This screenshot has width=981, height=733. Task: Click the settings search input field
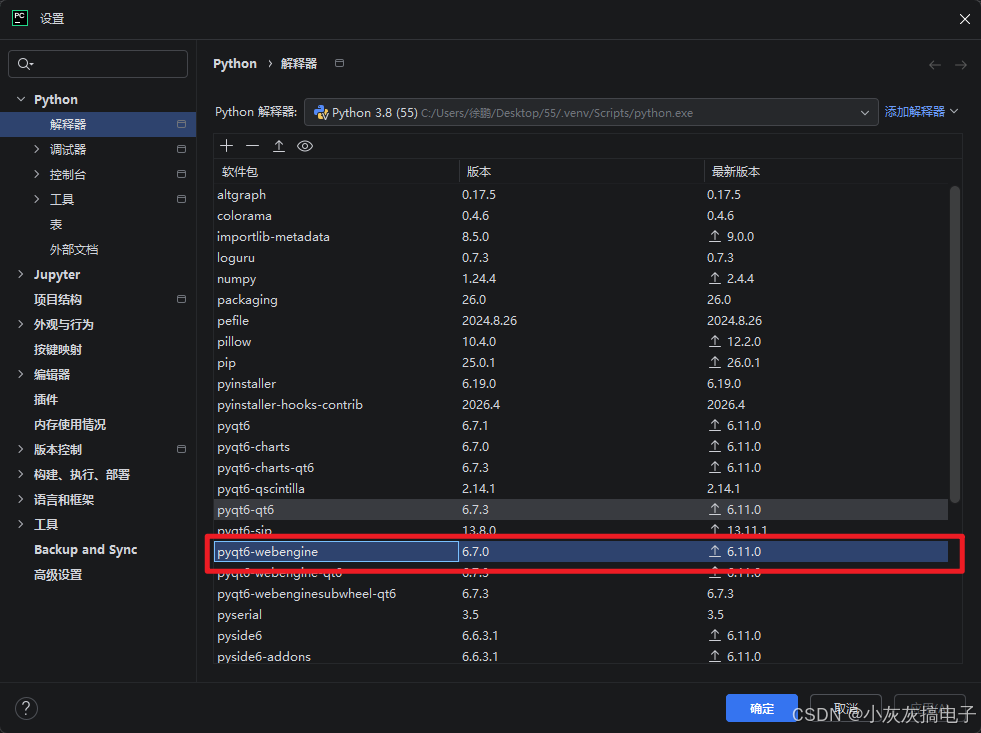(x=98, y=64)
